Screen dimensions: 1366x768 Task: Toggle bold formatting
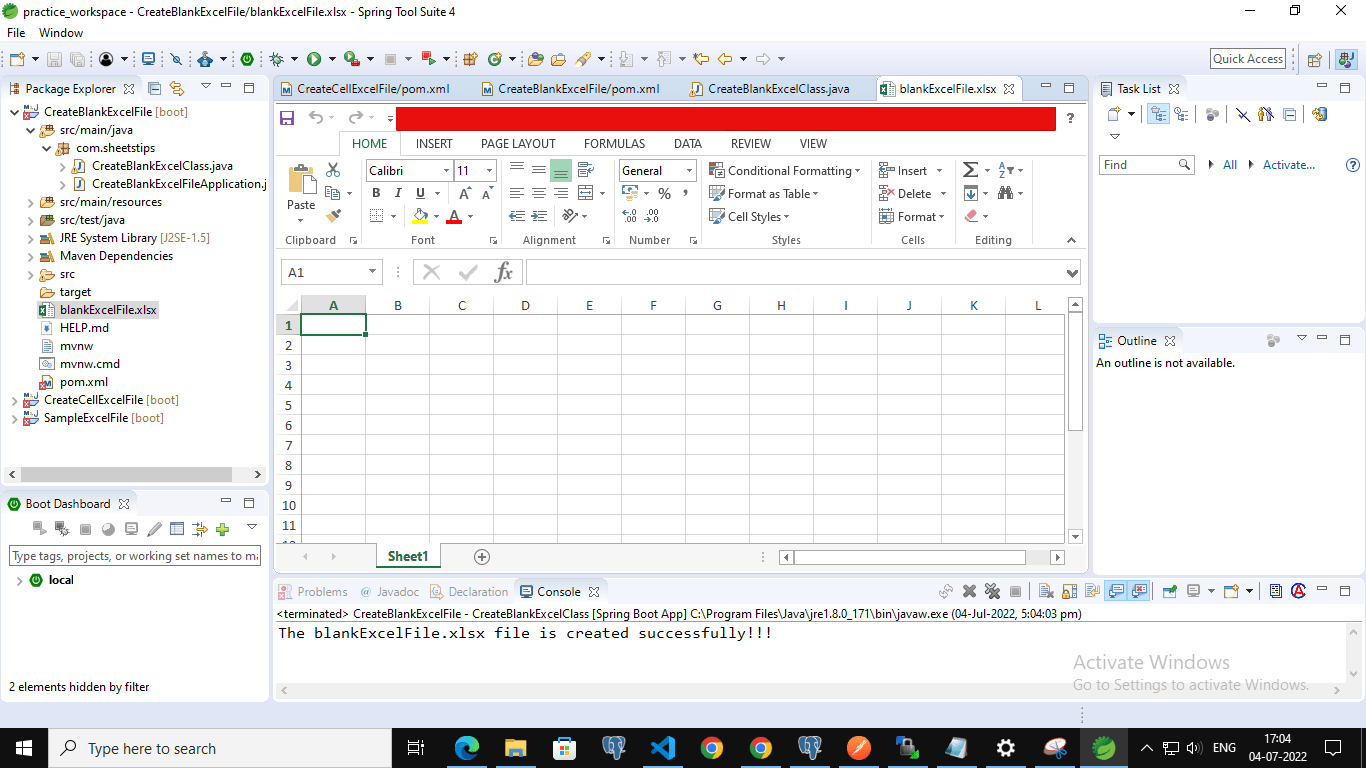(x=377, y=193)
